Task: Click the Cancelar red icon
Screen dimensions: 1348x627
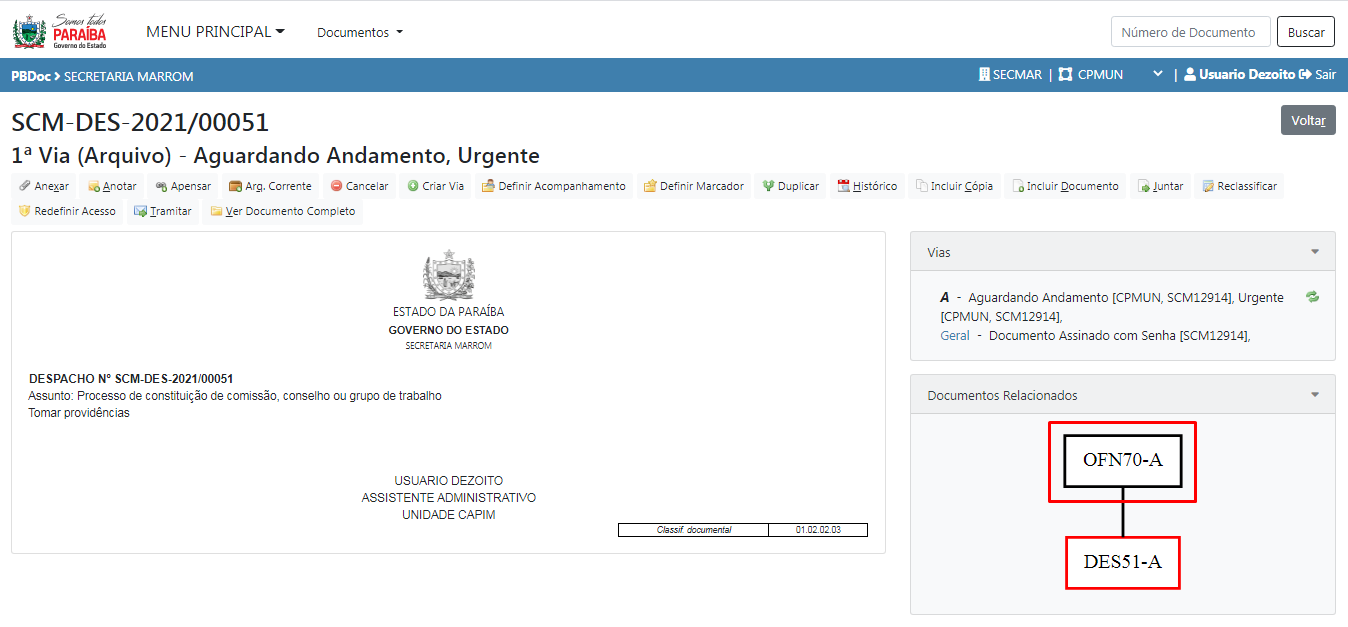Action: click(x=337, y=186)
